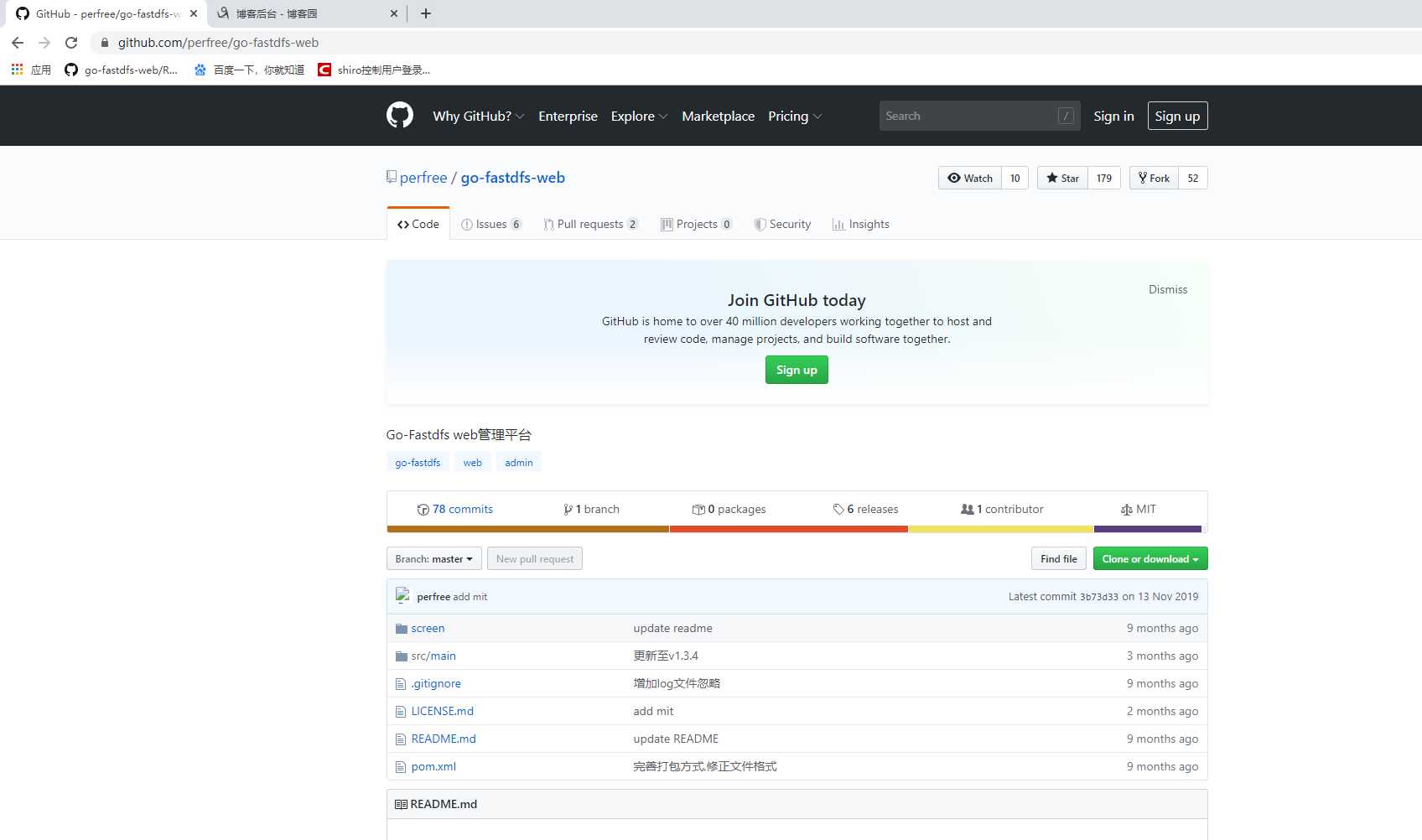The image size is (1422, 840).
Task: View the 6 releases link
Action: (866, 509)
